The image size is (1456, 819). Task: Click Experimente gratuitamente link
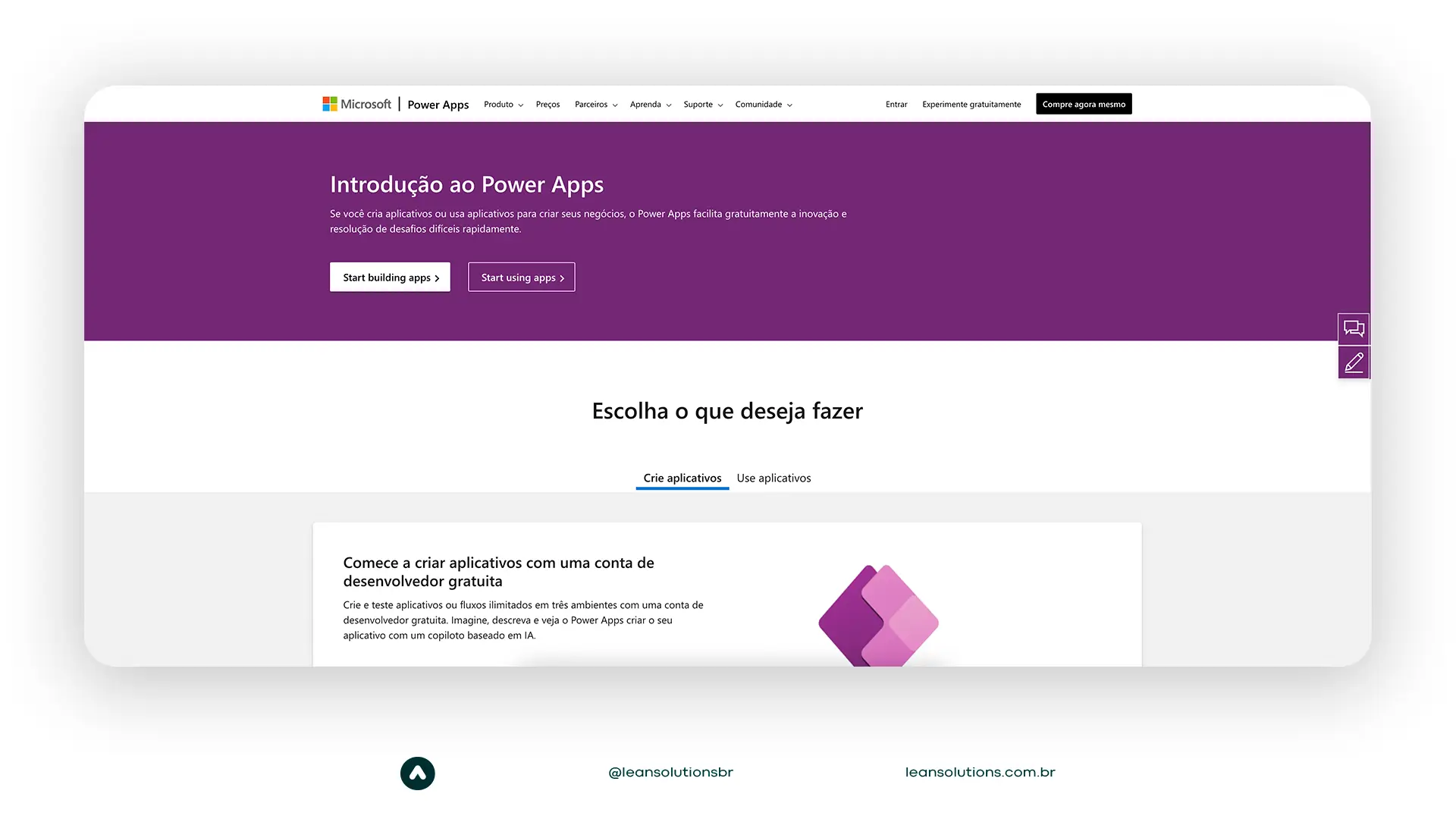(971, 103)
